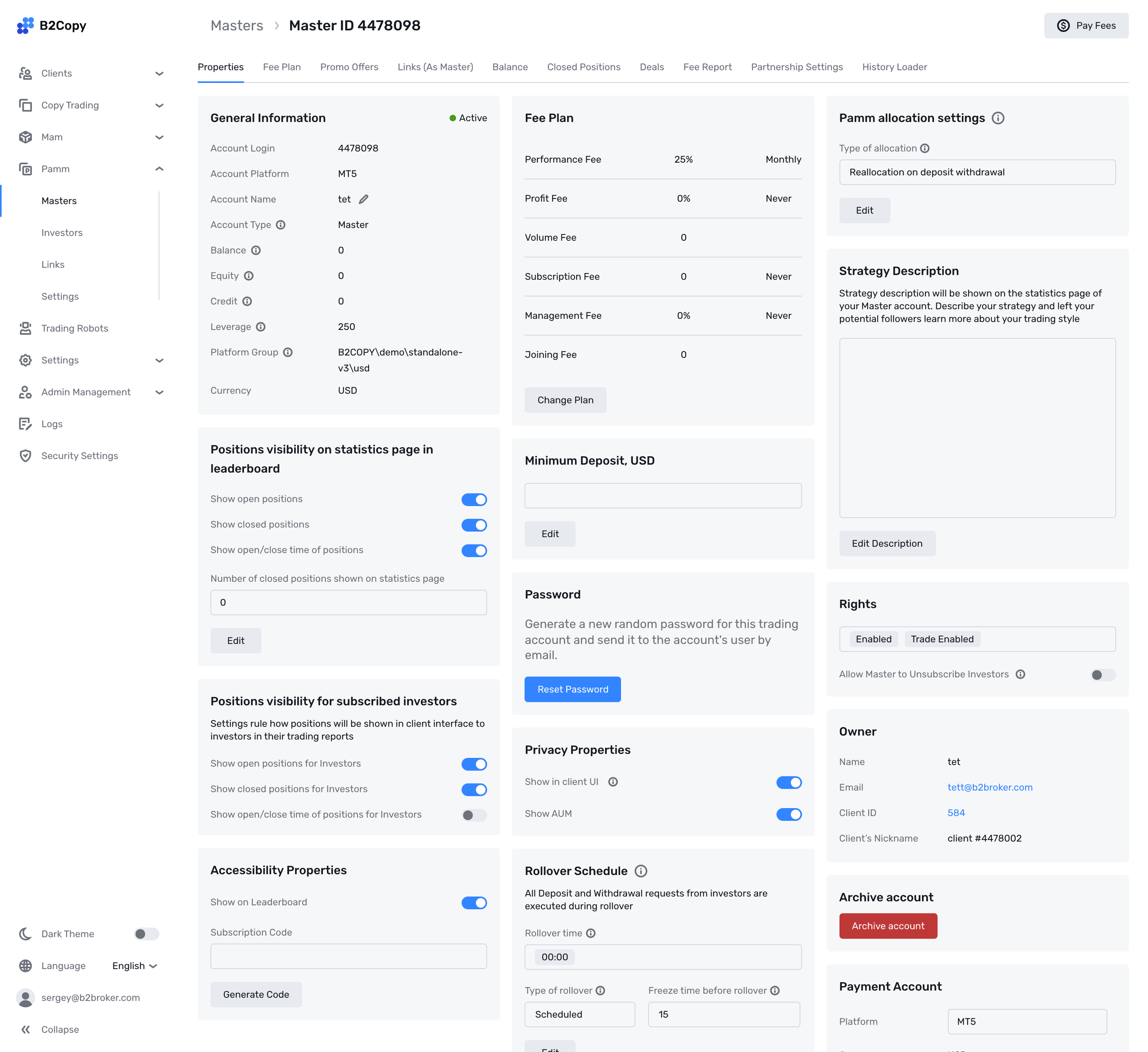Click info icon beside Show in client UI
The width and height of the screenshot is (1148, 1052).
coord(613,782)
